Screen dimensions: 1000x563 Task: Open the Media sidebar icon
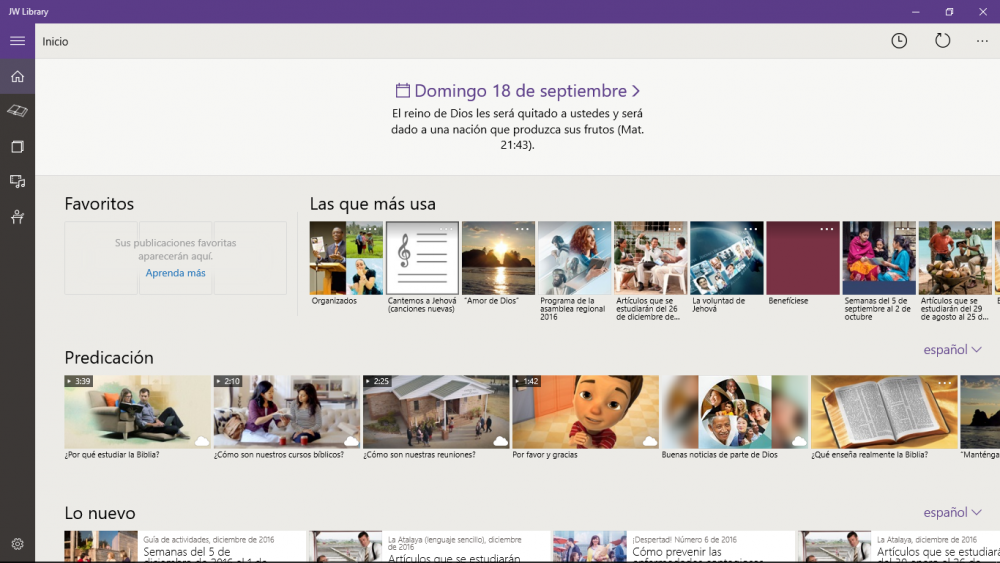[x=17, y=181]
